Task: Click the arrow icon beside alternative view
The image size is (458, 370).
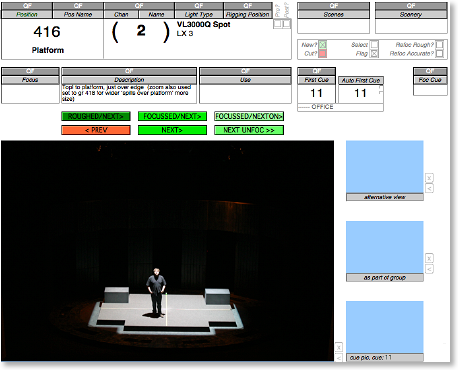Action: click(x=429, y=188)
